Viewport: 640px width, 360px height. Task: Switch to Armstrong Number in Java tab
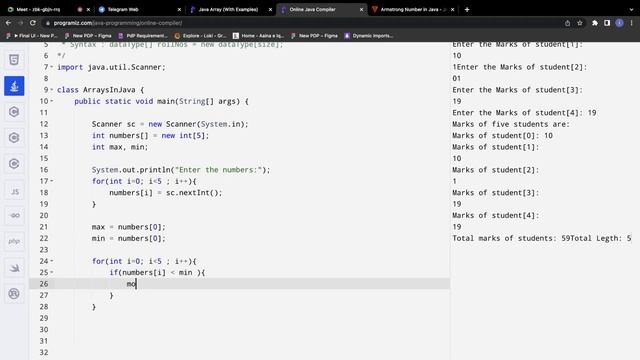pos(413,9)
